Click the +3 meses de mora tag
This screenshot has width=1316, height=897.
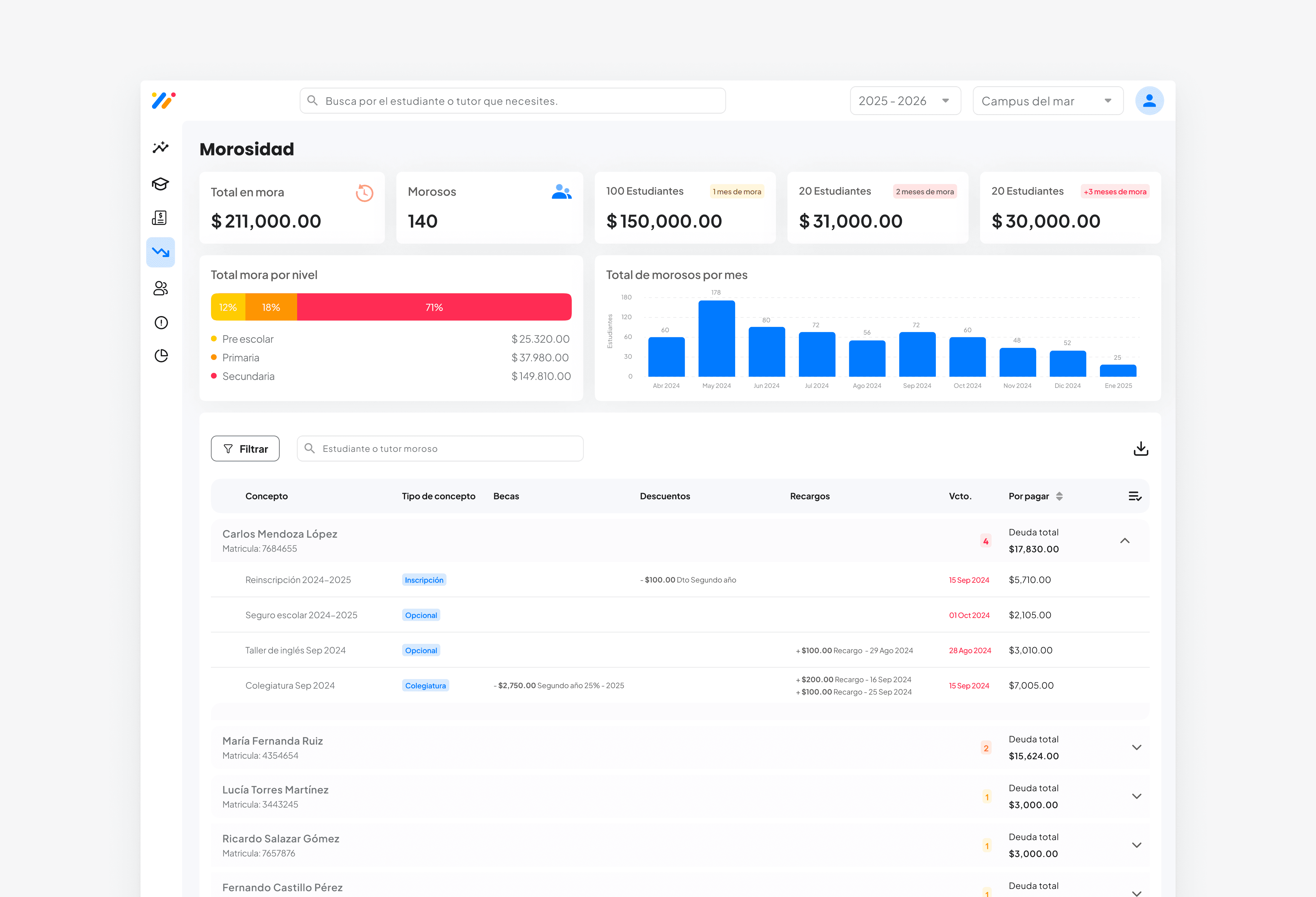(1115, 192)
